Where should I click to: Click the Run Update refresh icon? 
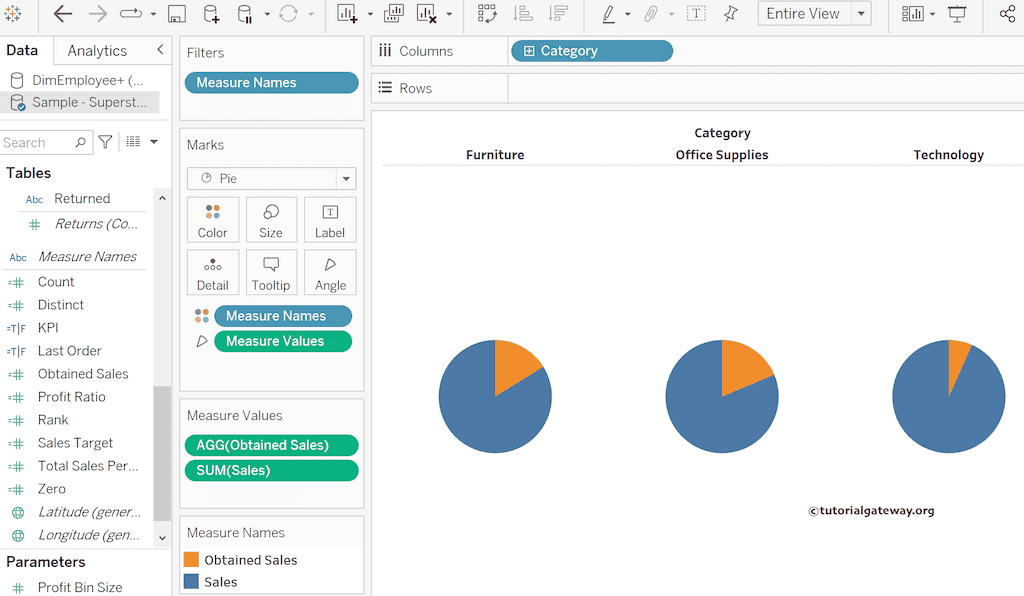point(288,14)
